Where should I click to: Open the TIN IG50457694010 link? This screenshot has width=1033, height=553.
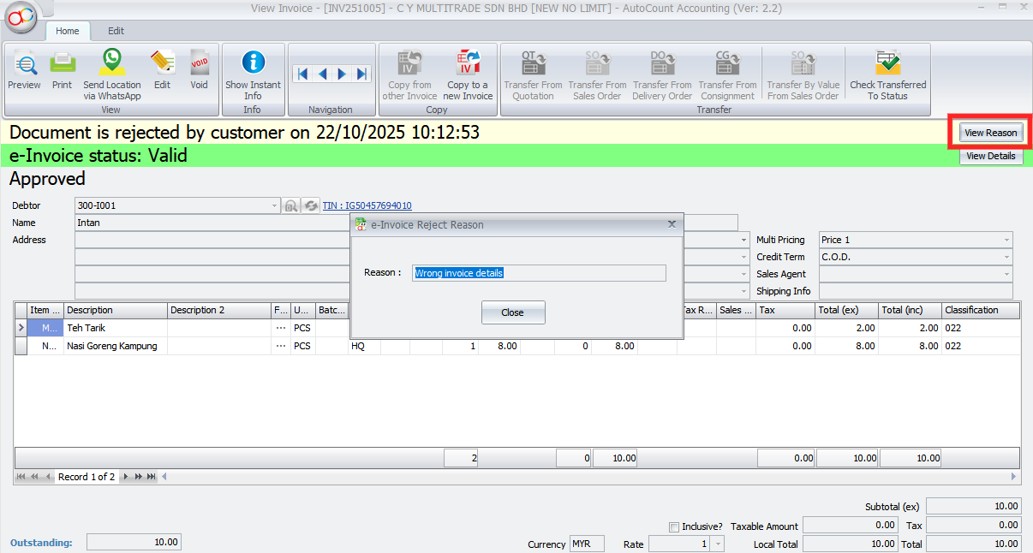click(367, 206)
